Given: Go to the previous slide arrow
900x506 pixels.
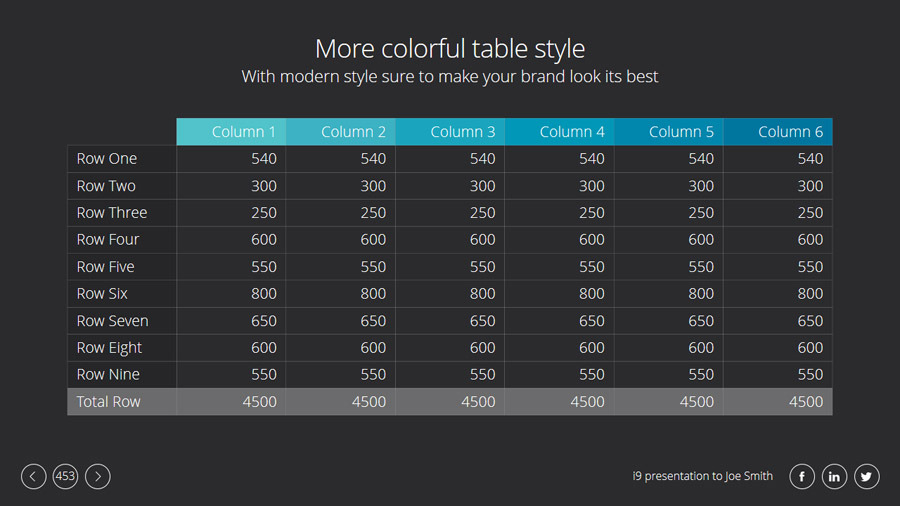Looking at the screenshot, I should [x=34, y=476].
